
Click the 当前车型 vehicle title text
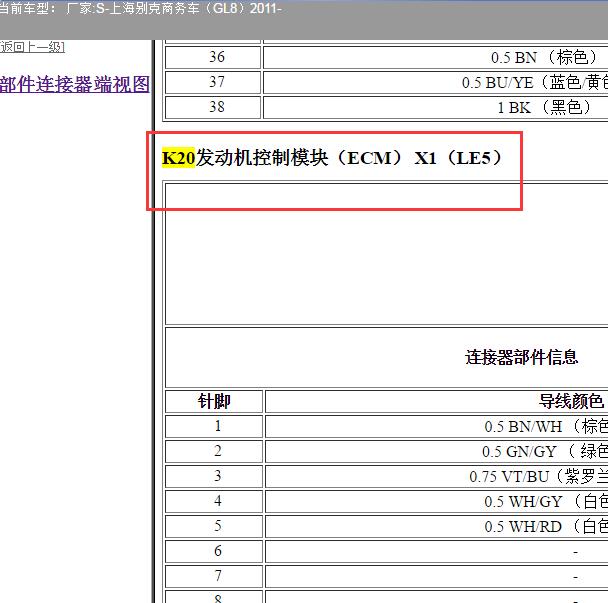point(140,8)
